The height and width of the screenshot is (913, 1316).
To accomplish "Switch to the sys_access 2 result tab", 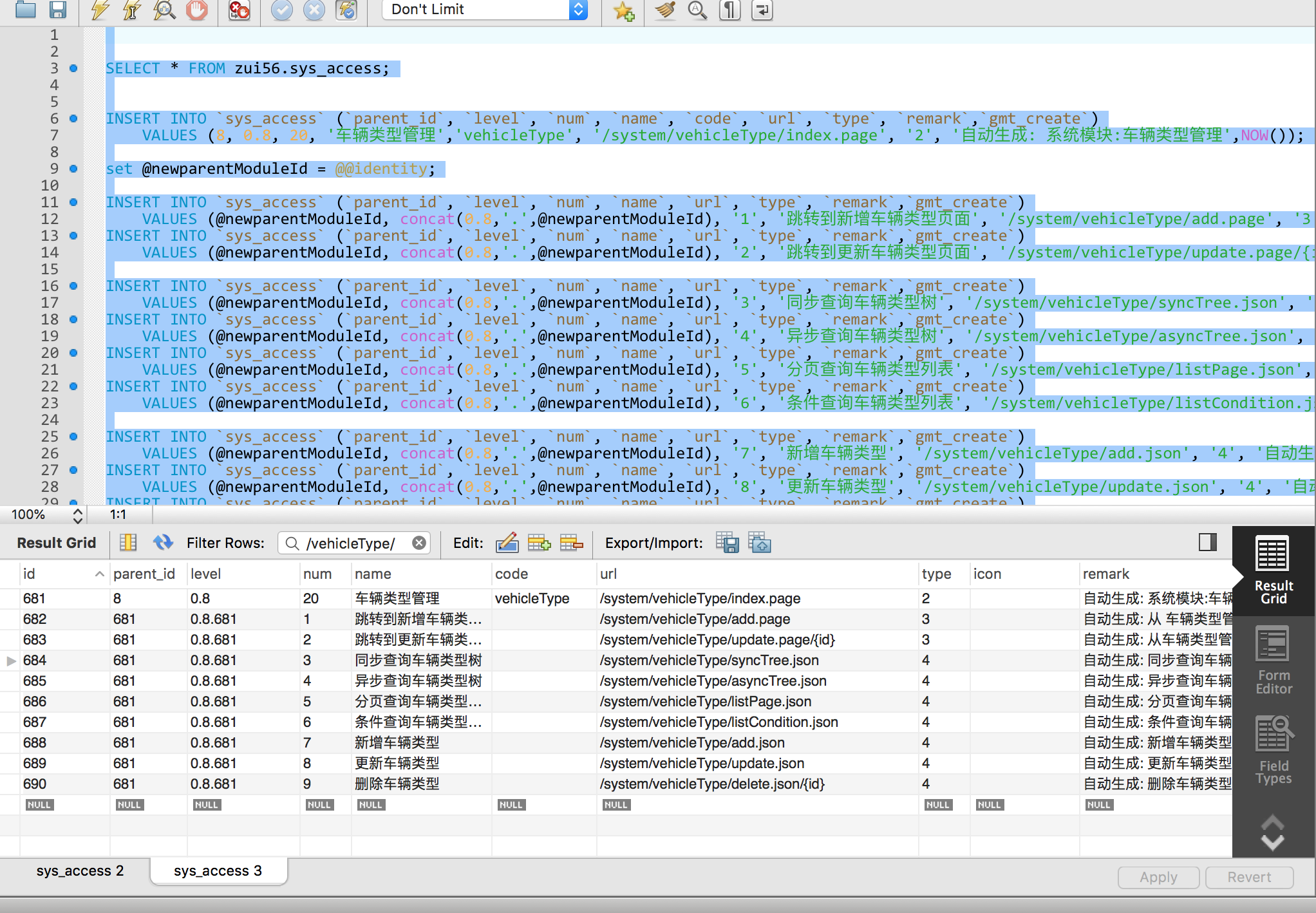I will pos(80,871).
